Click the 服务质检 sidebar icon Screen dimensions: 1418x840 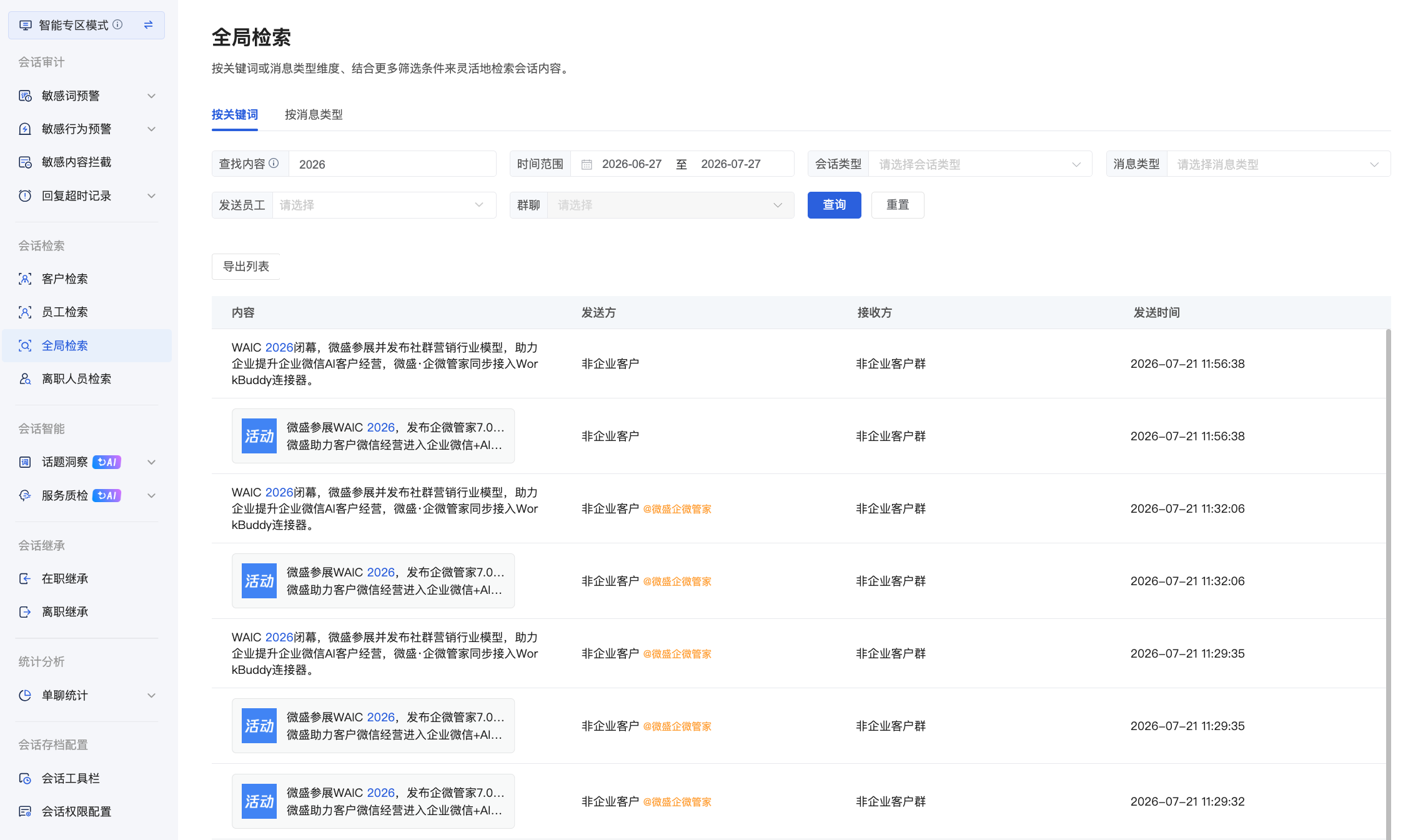[x=25, y=495]
